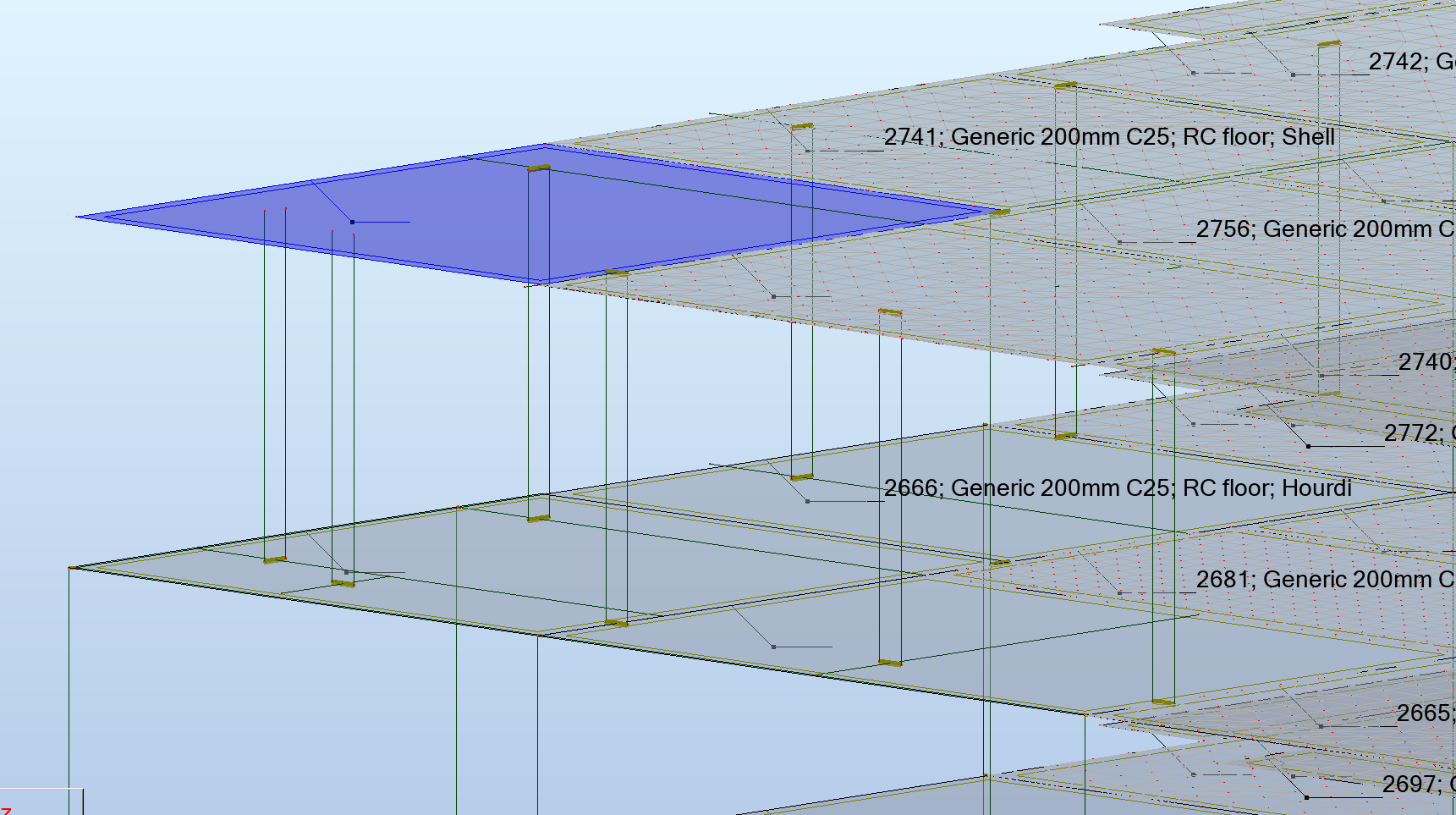
Task: Click the black node square near the 2666 label
Action: 808,499
